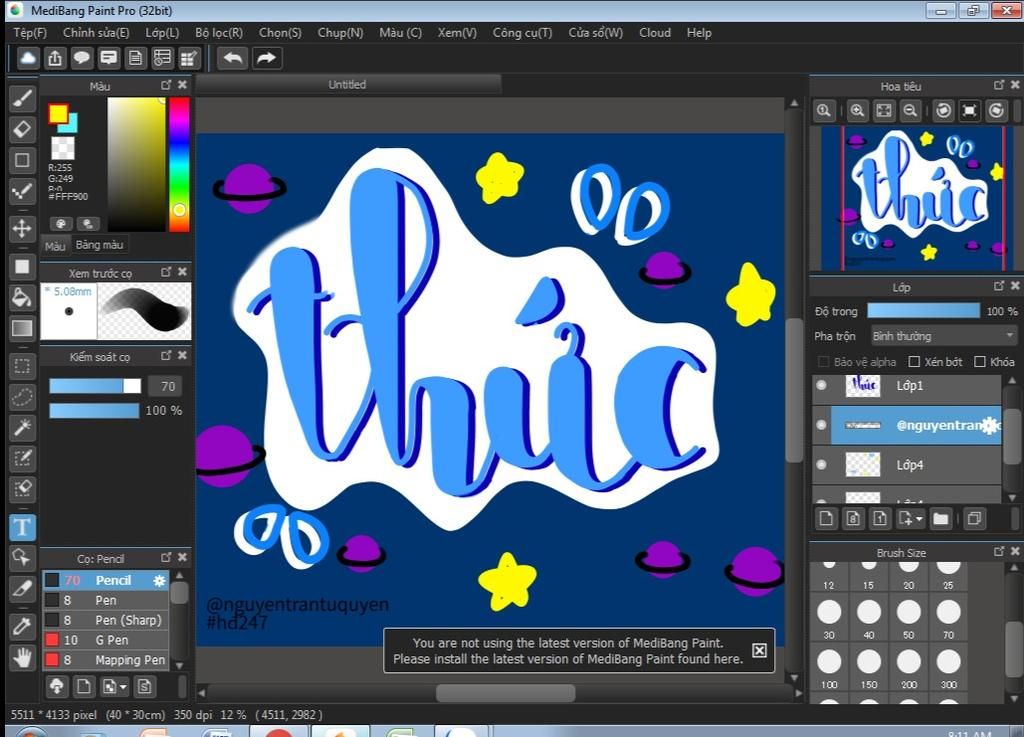
Task: Select the G Pen brush
Action: 106,640
